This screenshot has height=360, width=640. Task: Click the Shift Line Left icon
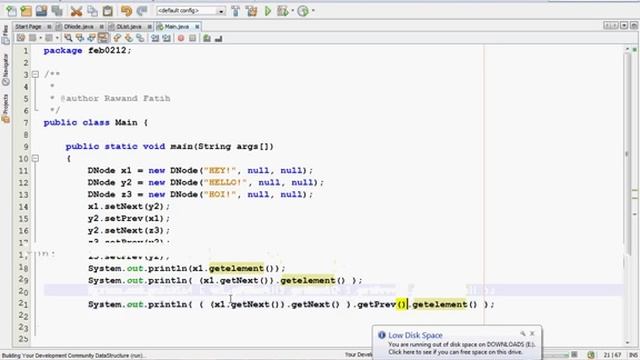155,38
